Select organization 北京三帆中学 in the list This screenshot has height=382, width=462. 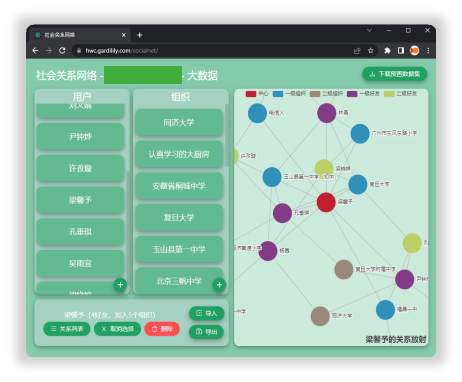(x=179, y=281)
